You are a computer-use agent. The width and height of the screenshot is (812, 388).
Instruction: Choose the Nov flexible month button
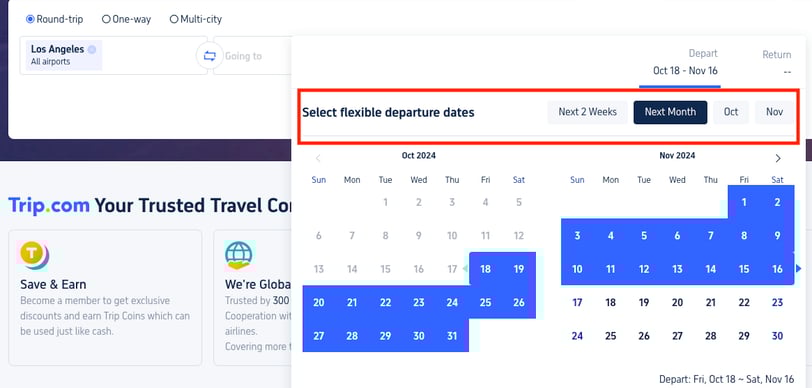[774, 112]
